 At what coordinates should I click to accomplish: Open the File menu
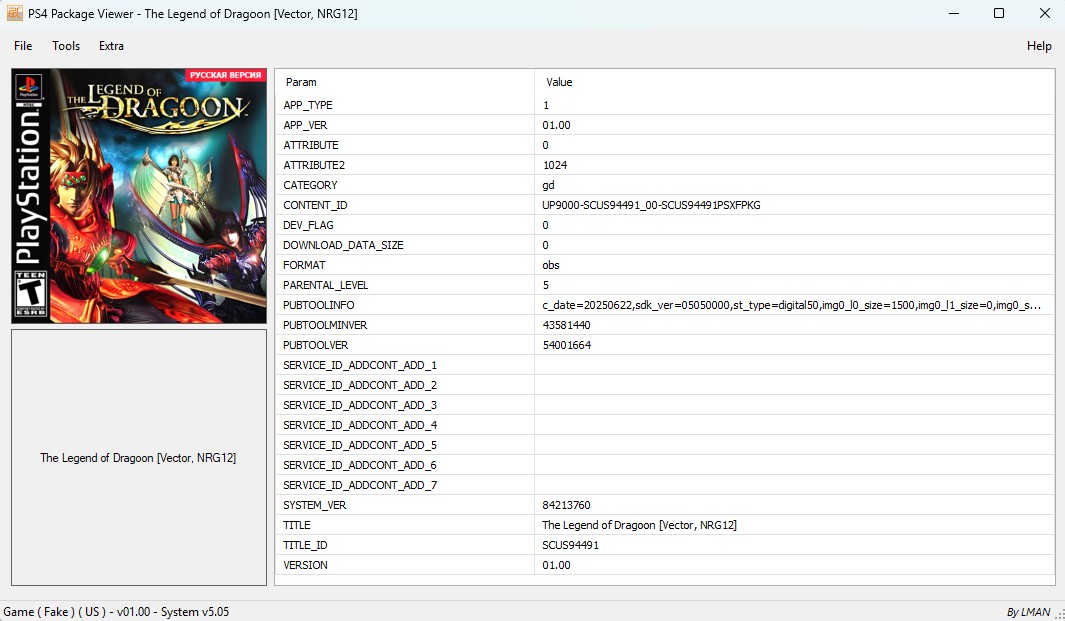[23, 46]
